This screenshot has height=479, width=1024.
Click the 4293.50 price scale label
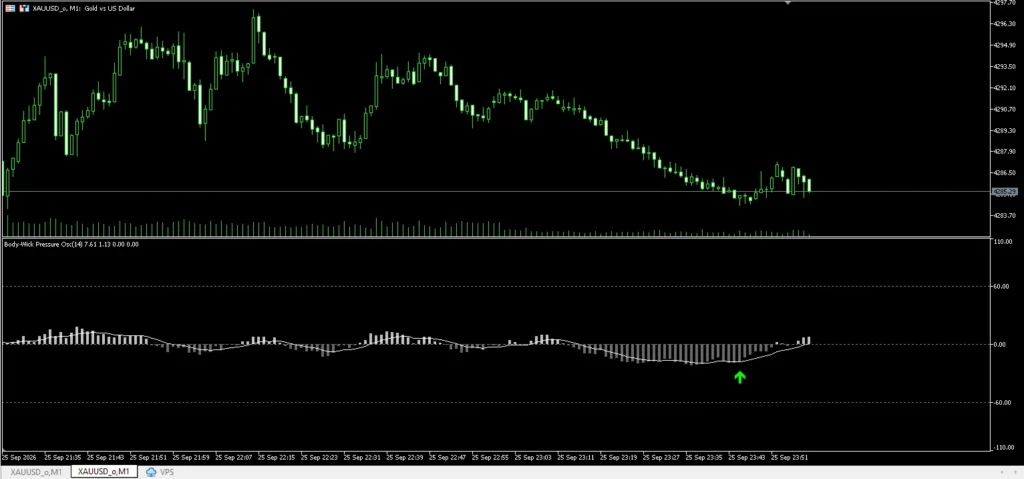pos(1004,67)
